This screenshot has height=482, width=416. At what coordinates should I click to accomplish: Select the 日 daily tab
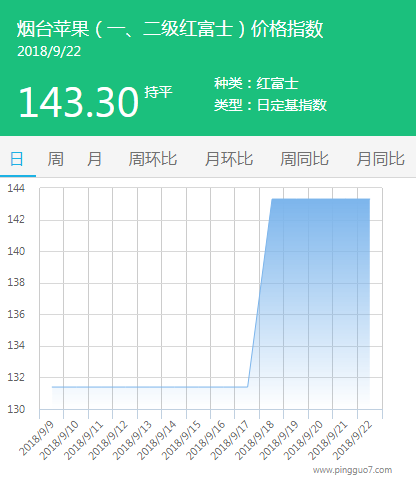point(17,159)
